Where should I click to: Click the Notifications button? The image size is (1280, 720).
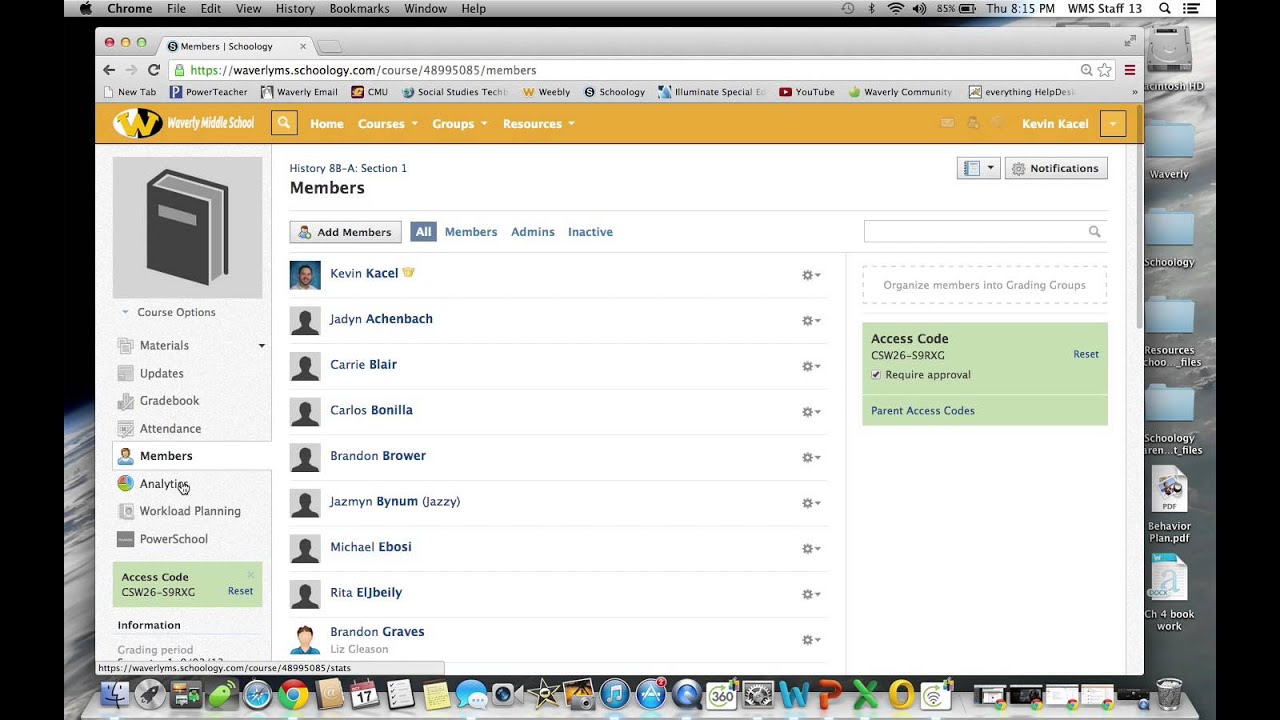[1056, 168]
